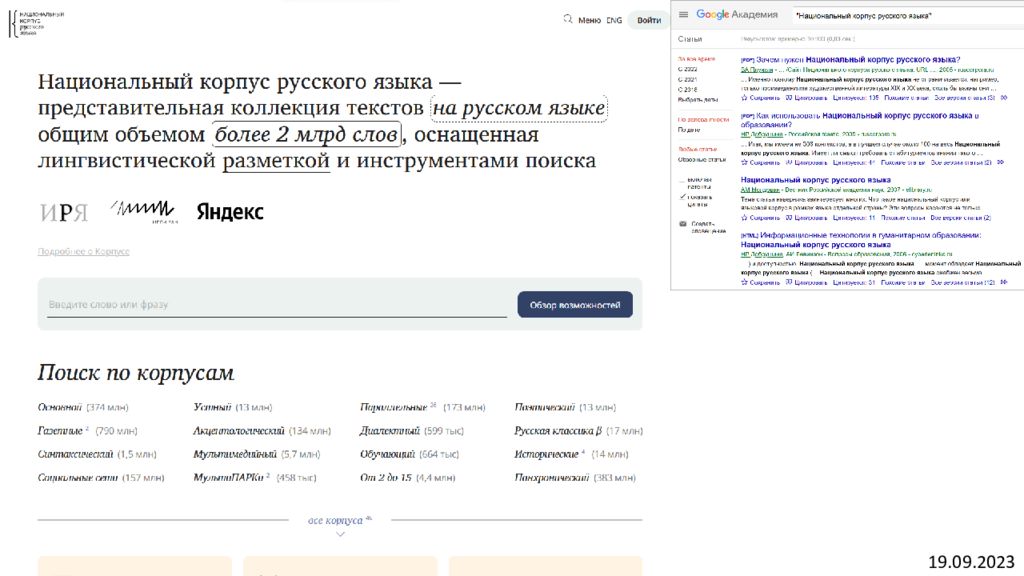Open the Параллельные corpus (173 млн)
Image resolution: width=1024 pixels, height=576 pixels.
(423, 407)
